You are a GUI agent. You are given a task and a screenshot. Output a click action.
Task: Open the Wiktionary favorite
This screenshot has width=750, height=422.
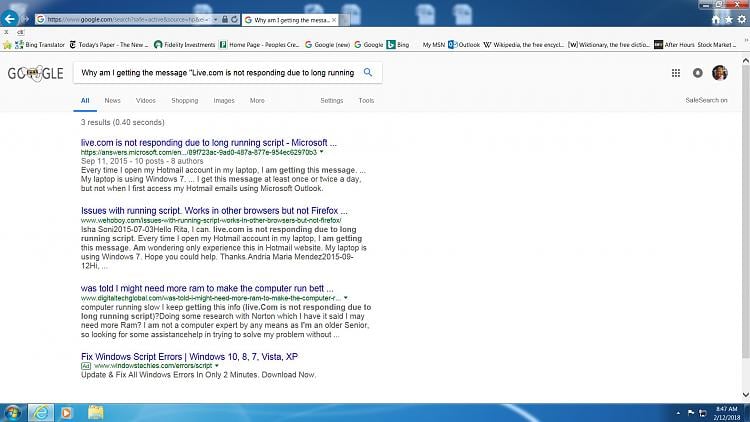608,44
